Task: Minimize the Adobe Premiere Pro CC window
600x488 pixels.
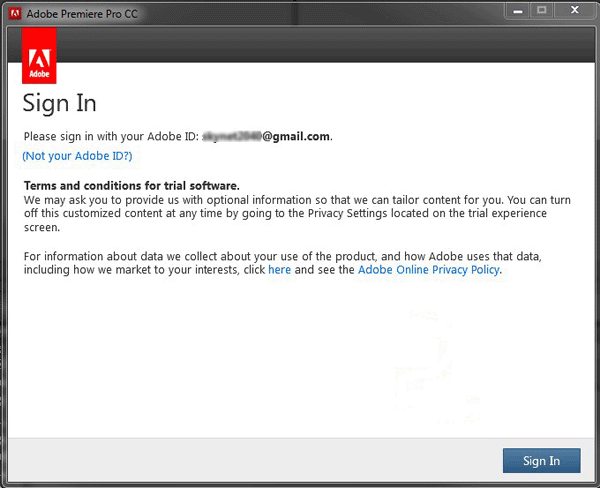Action: click(x=518, y=11)
